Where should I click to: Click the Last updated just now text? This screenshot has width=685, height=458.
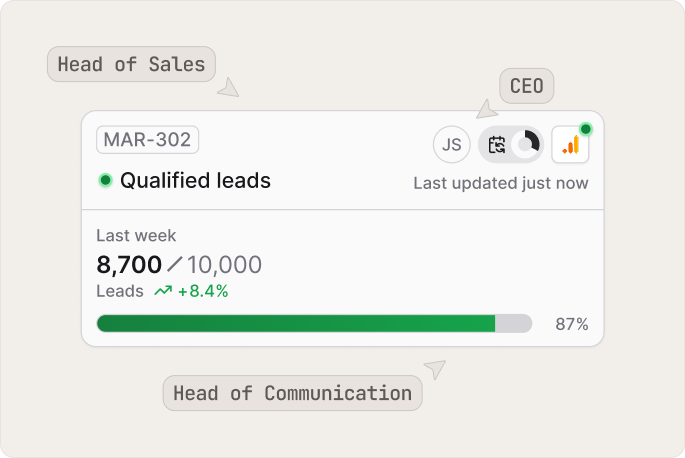(x=501, y=183)
